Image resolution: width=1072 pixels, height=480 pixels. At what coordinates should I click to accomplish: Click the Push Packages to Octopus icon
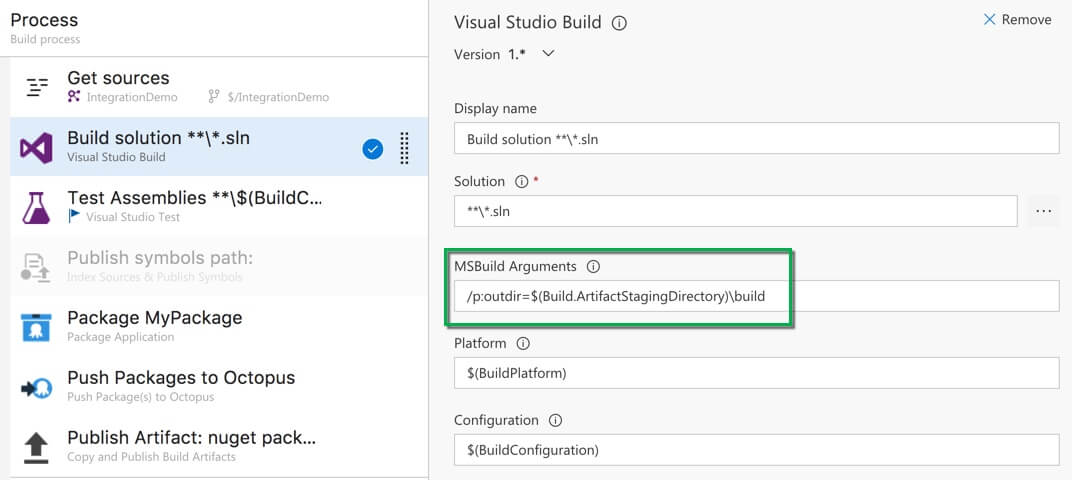tap(36, 388)
